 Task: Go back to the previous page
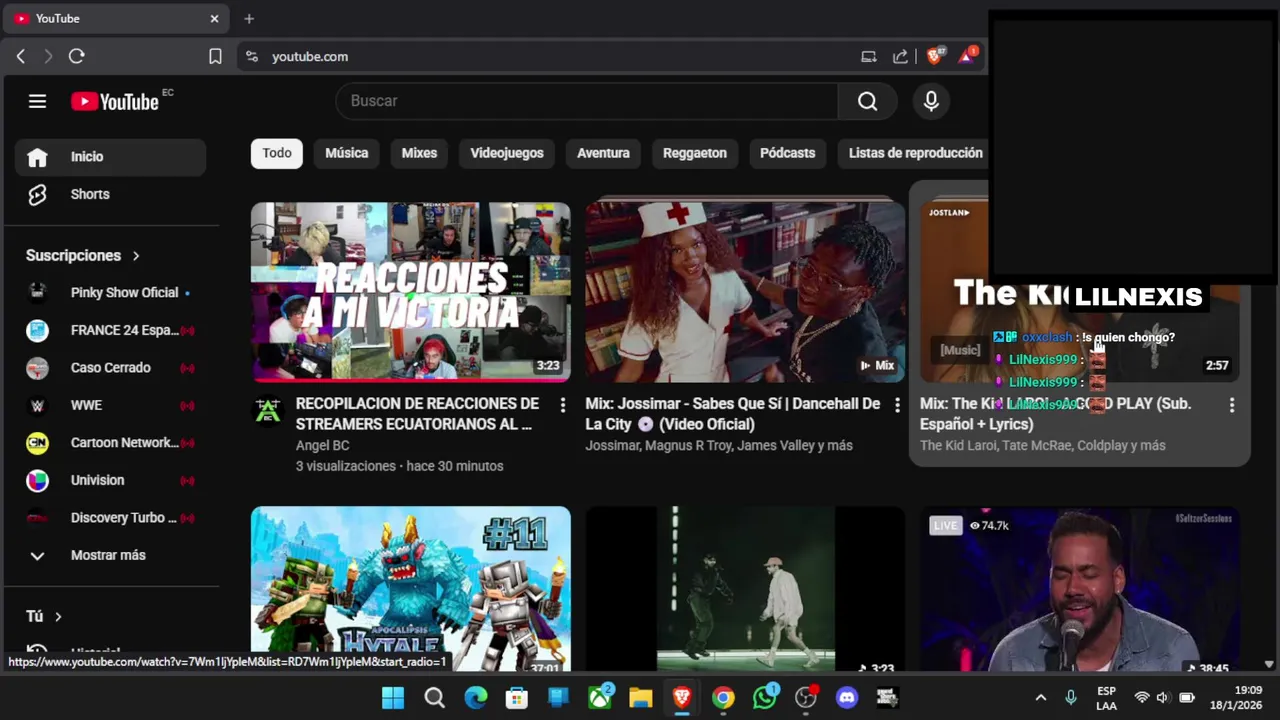coord(21,57)
